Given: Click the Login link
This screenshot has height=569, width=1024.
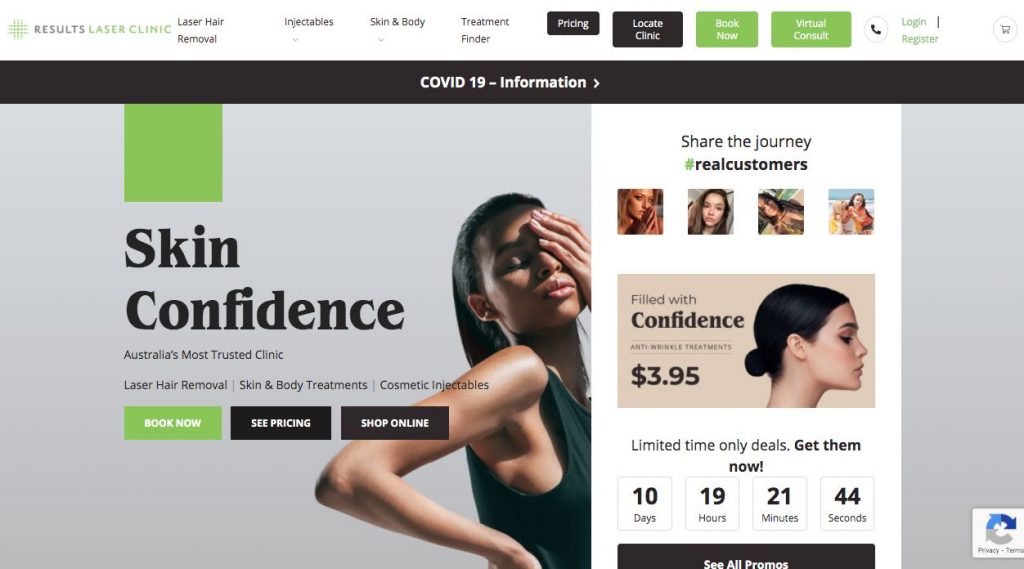Looking at the screenshot, I should (x=914, y=22).
